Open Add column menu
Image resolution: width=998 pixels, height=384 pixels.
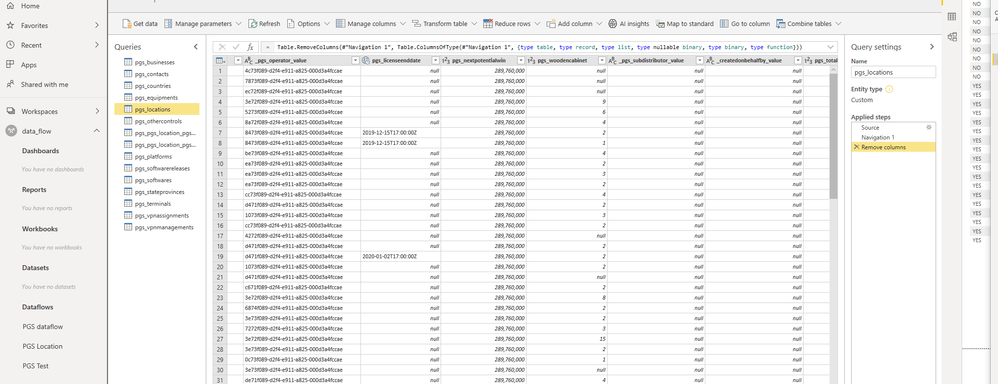574,24
